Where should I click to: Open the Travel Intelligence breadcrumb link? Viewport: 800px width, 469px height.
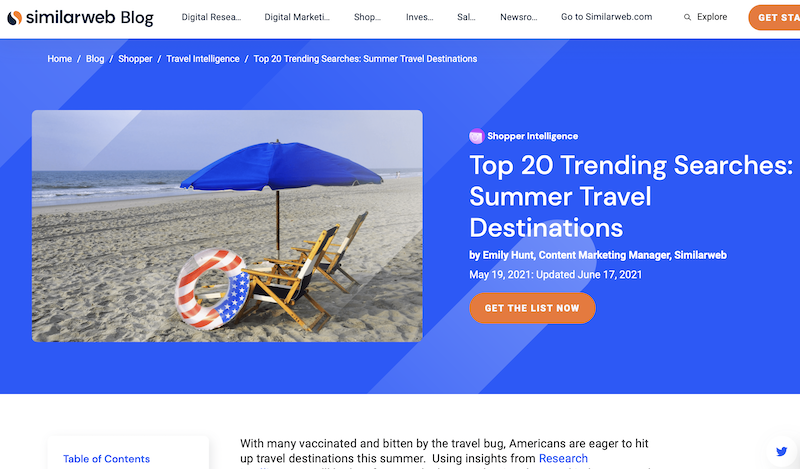[203, 59]
